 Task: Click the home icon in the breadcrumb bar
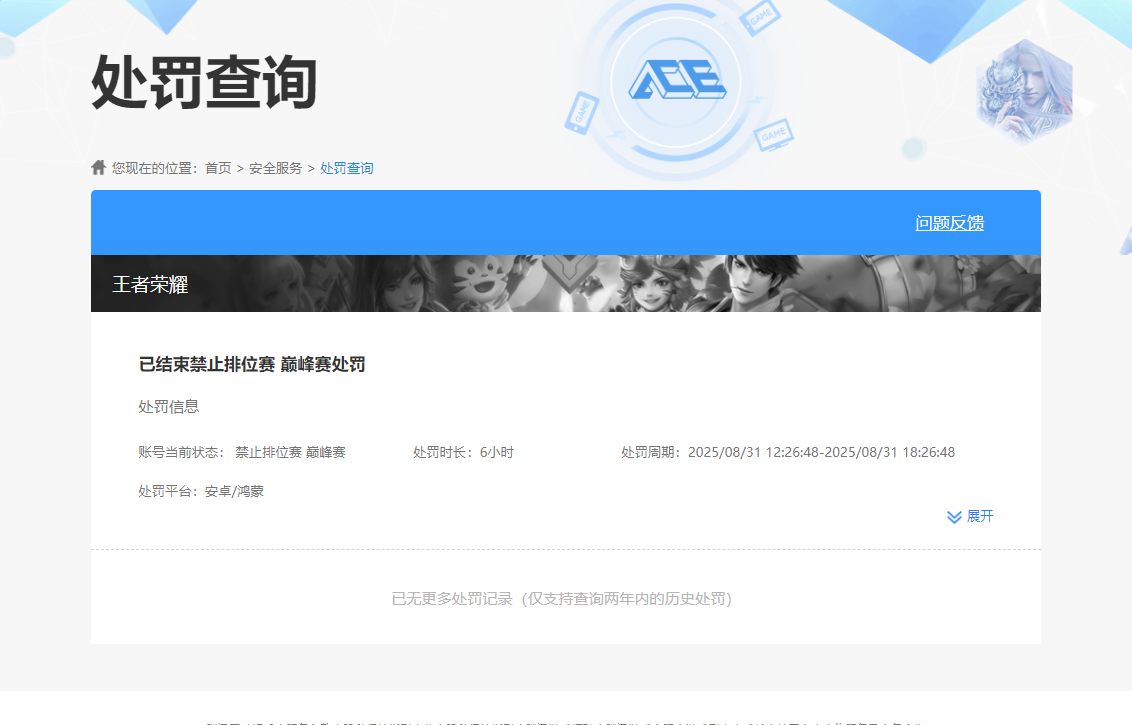[97, 167]
